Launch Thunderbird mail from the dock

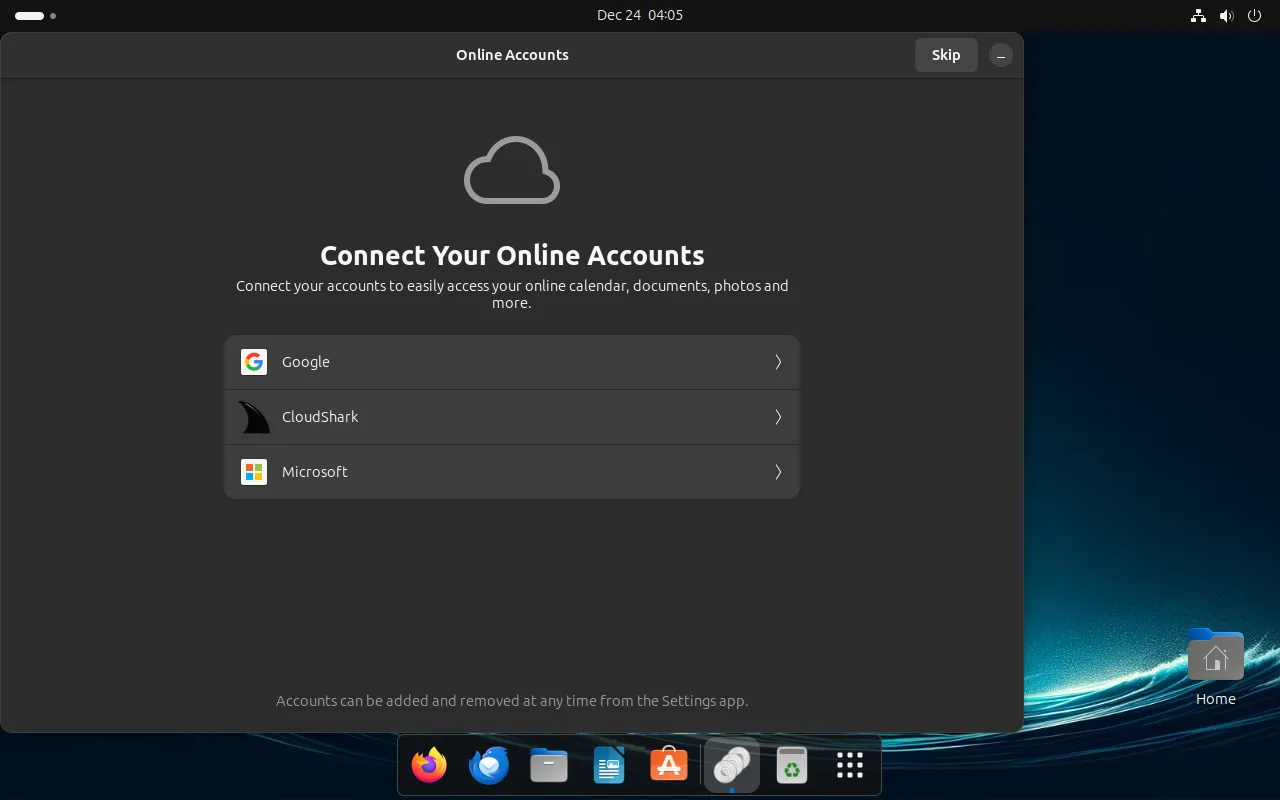tap(489, 766)
